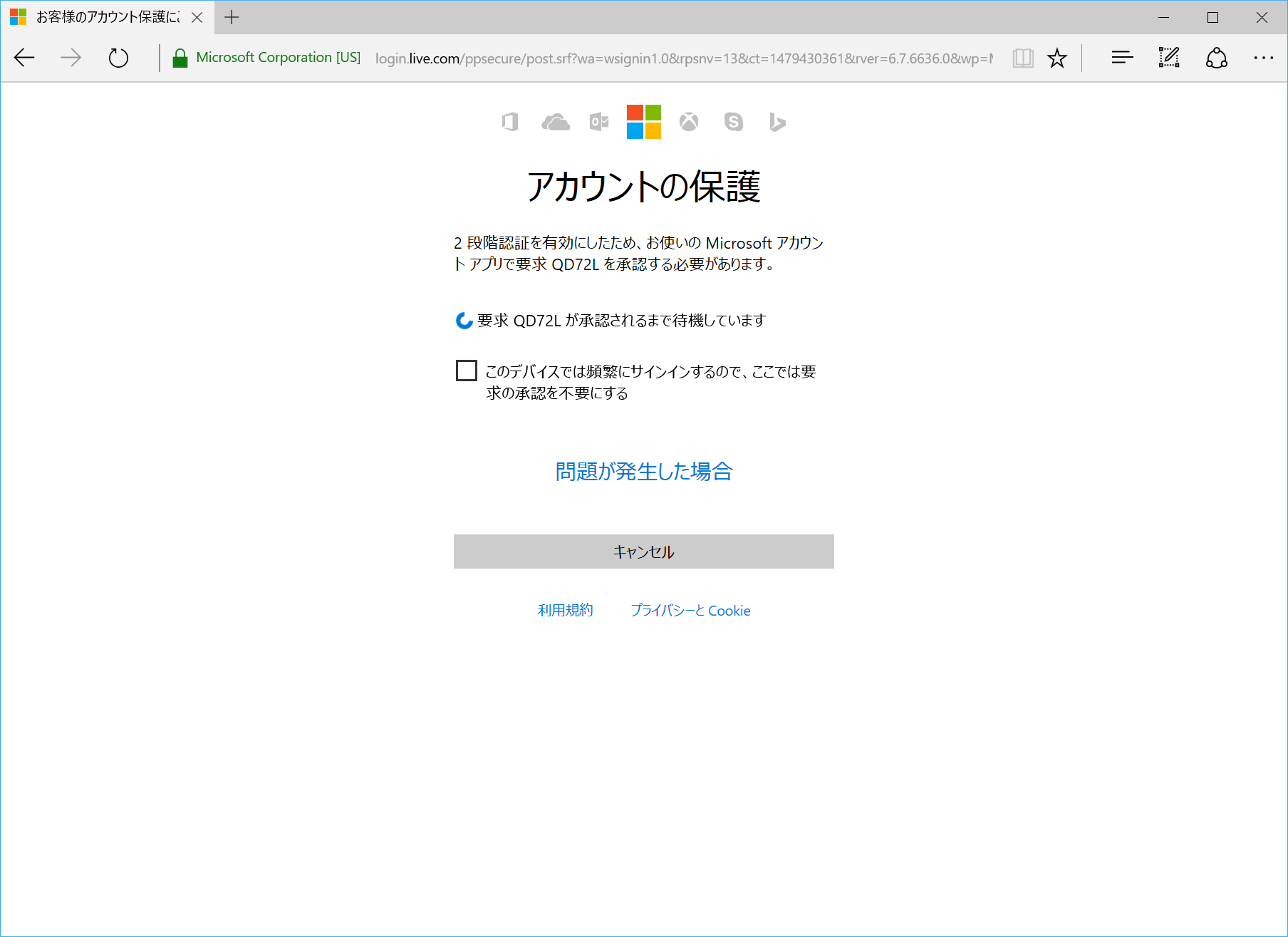1288x937 pixels.
Task: Open the 問題が発生した場合 link
Action: coord(643,471)
